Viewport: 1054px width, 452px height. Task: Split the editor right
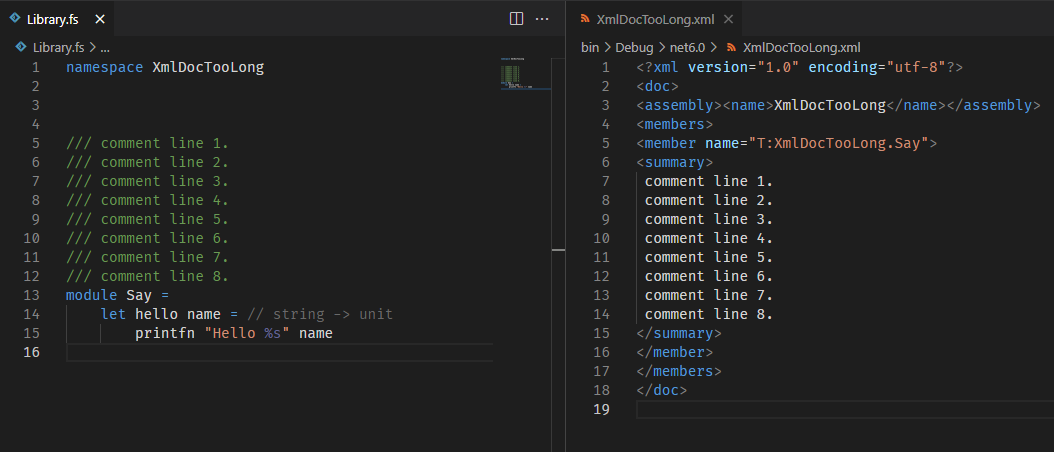click(x=516, y=19)
